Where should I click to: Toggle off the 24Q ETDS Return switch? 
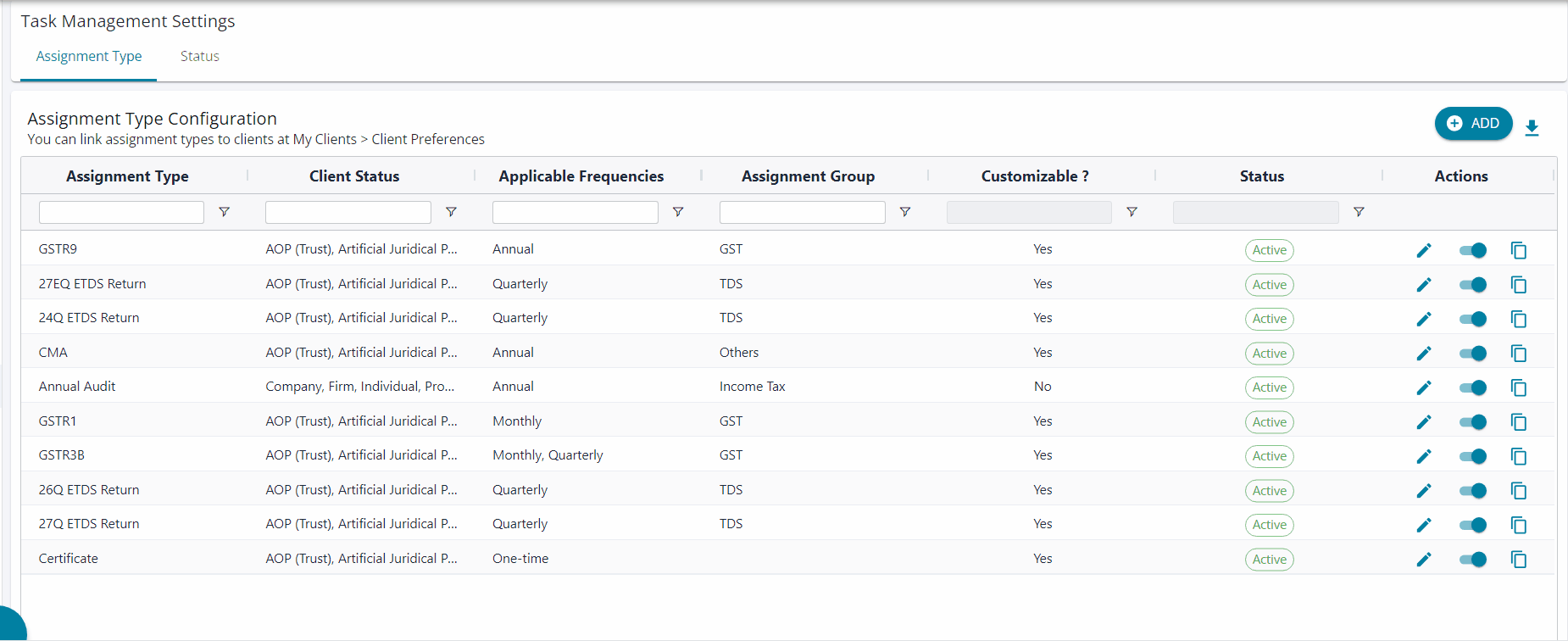pyautogui.click(x=1472, y=319)
